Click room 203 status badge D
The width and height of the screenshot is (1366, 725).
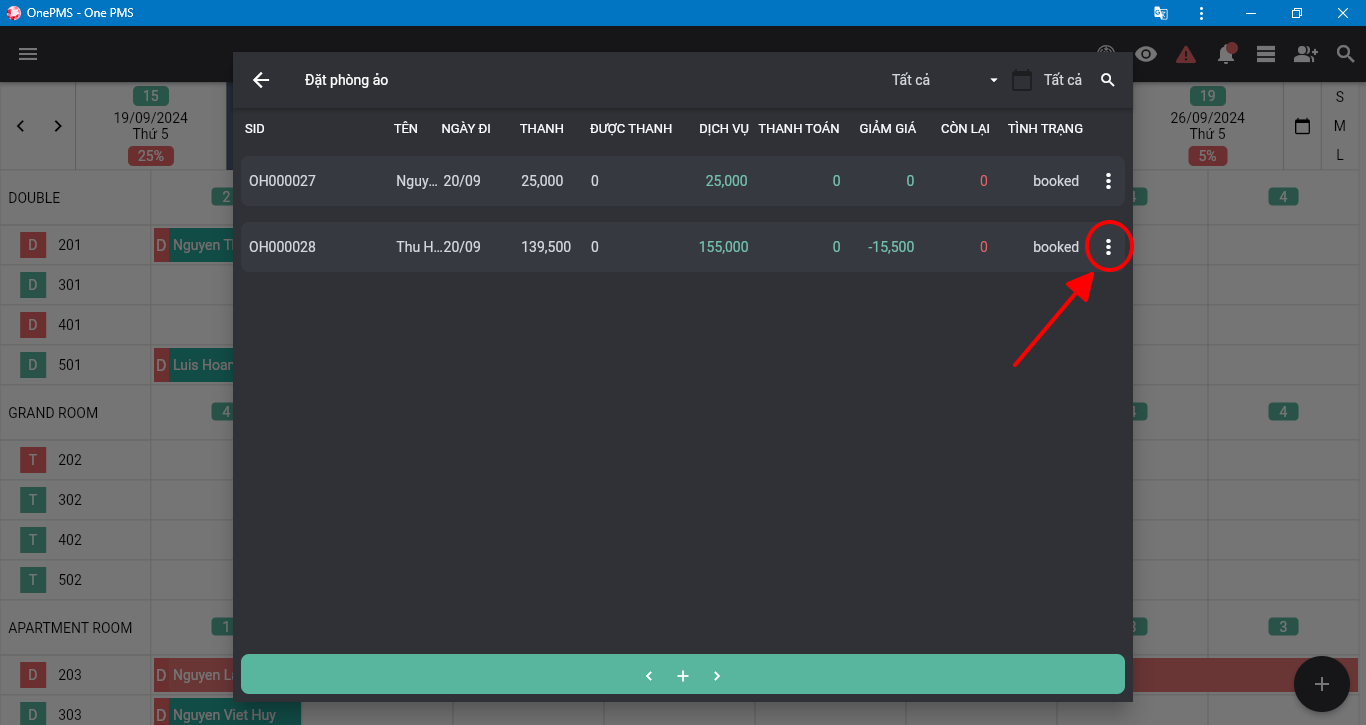coord(33,675)
